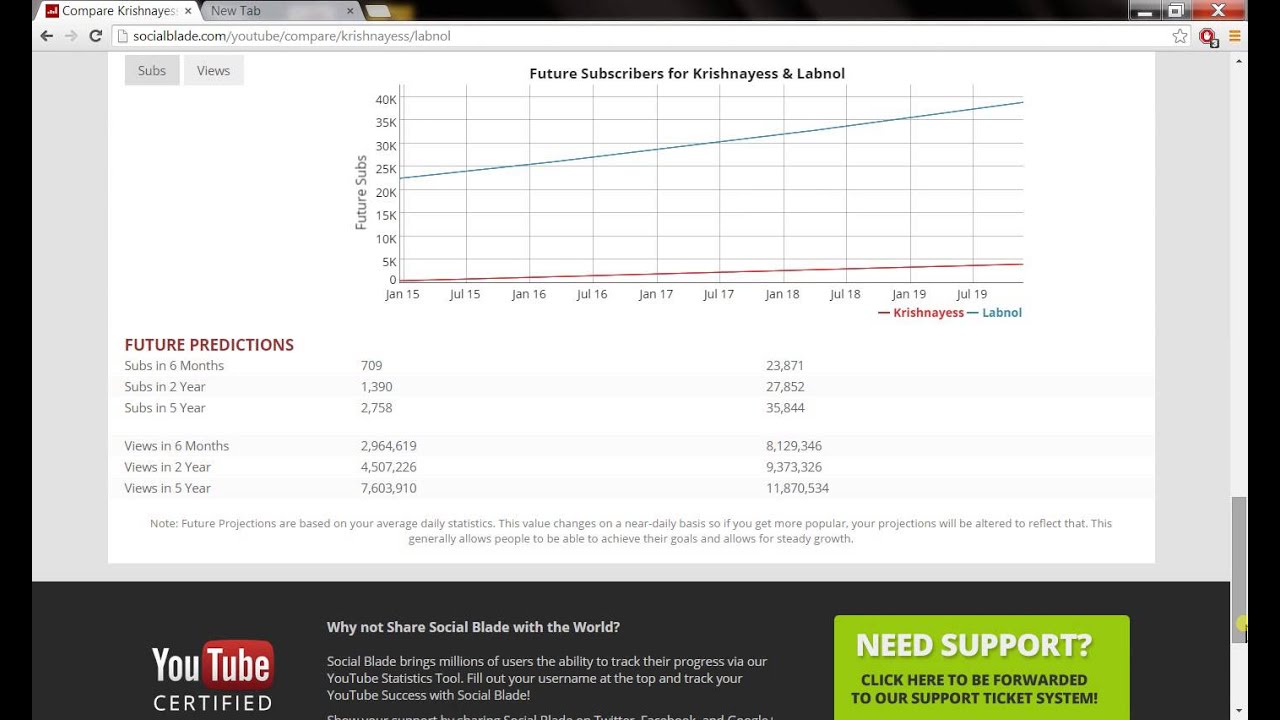Select the value 2,964,619
The image size is (1280, 720).
point(389,446)
